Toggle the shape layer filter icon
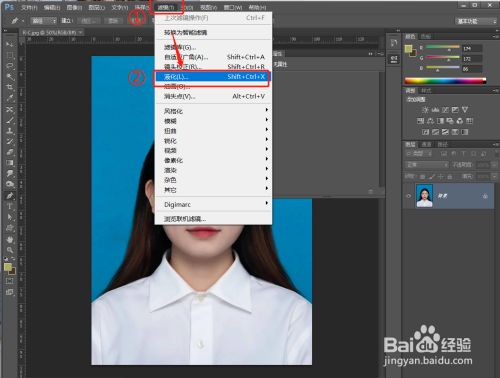The image size is (500, 378). coord(474,154)
